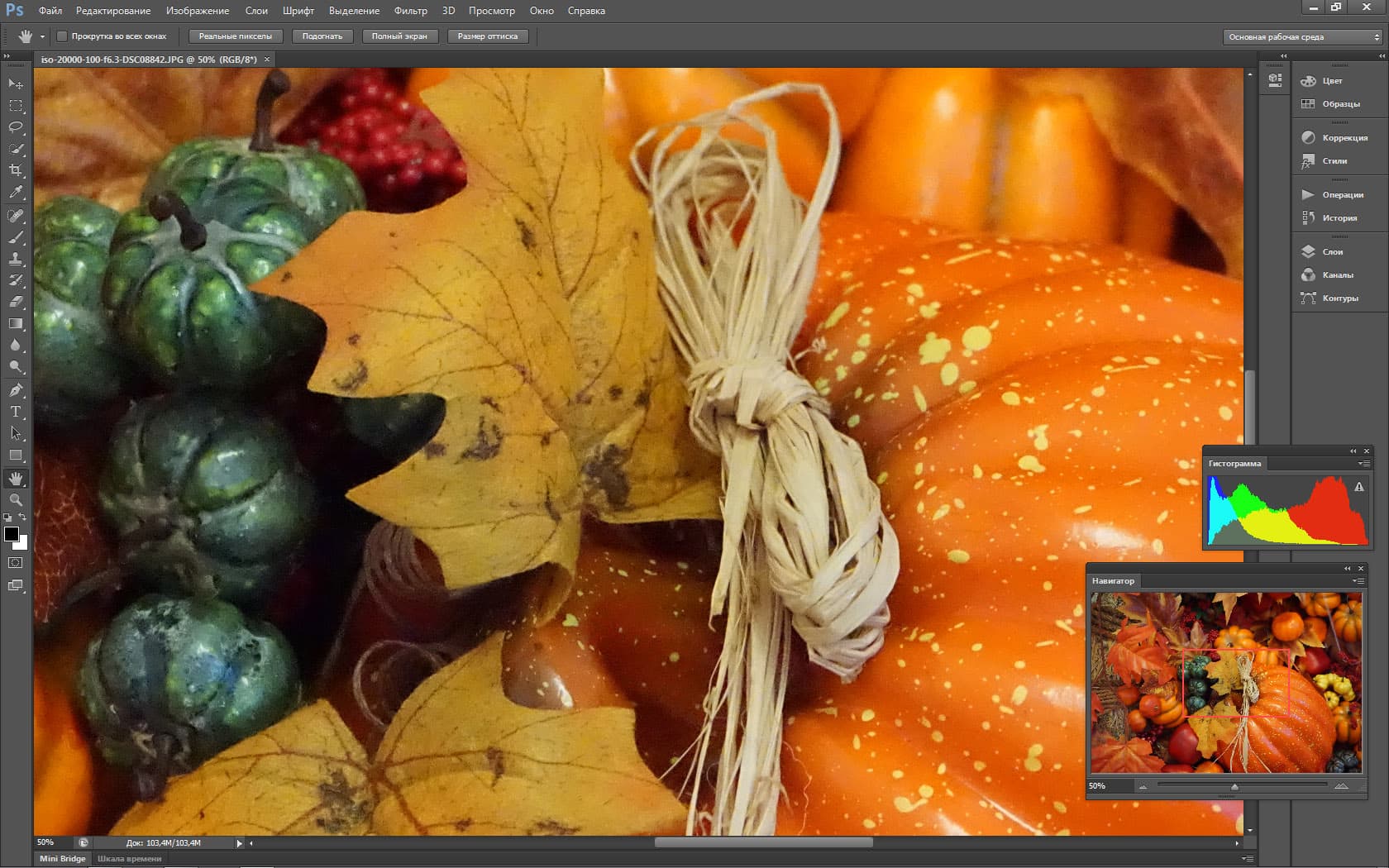Select the Quick Selection tool

coord(16,149)
